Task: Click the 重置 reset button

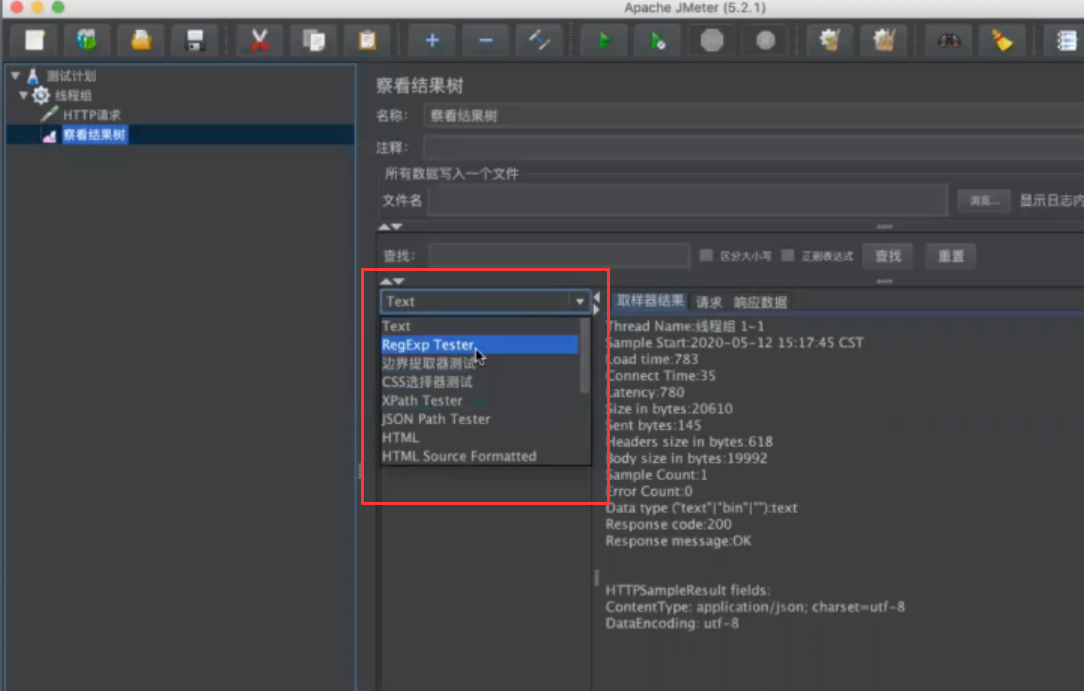Action: tap(951, 256)
